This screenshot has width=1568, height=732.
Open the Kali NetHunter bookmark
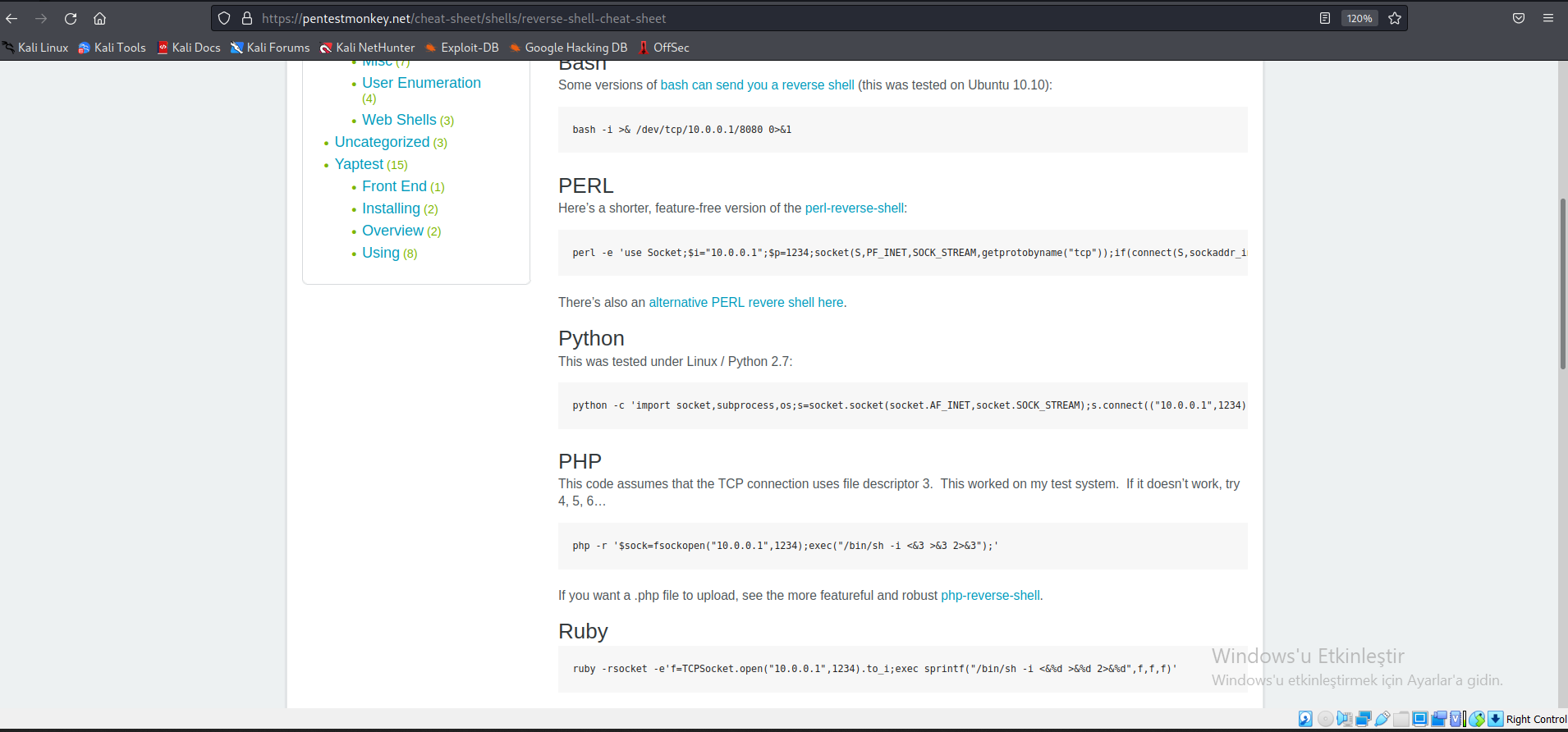pyautogui.click(x=367, y=48)
